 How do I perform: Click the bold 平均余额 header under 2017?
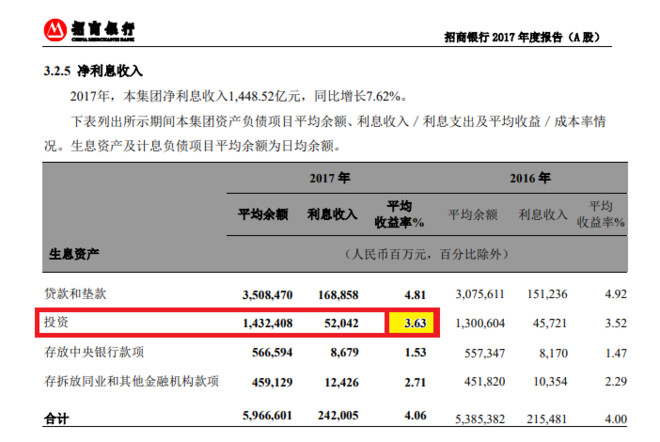[x=263, y=214]
